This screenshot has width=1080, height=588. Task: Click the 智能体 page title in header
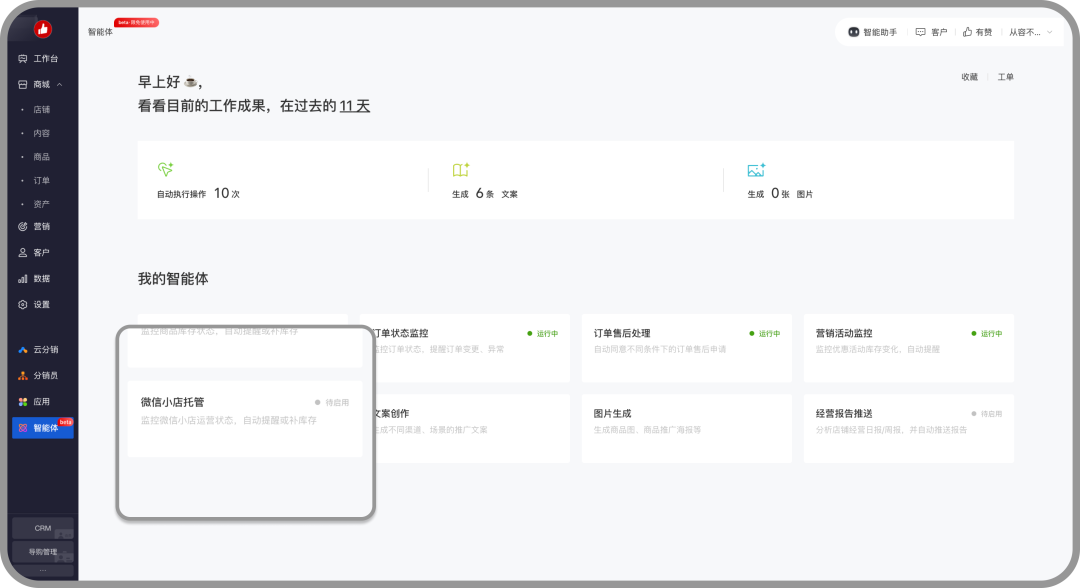101,32
